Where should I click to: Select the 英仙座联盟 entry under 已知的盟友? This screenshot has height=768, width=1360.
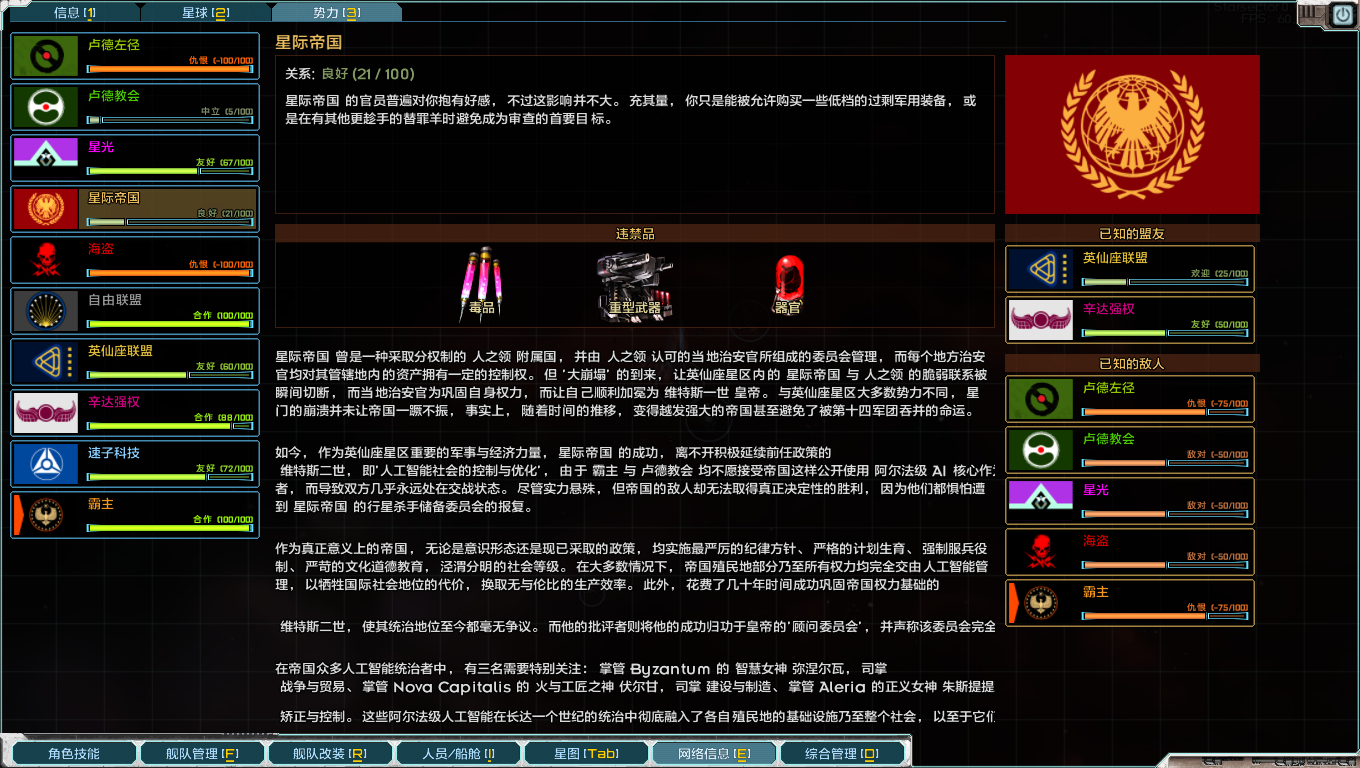[1129, 268]
